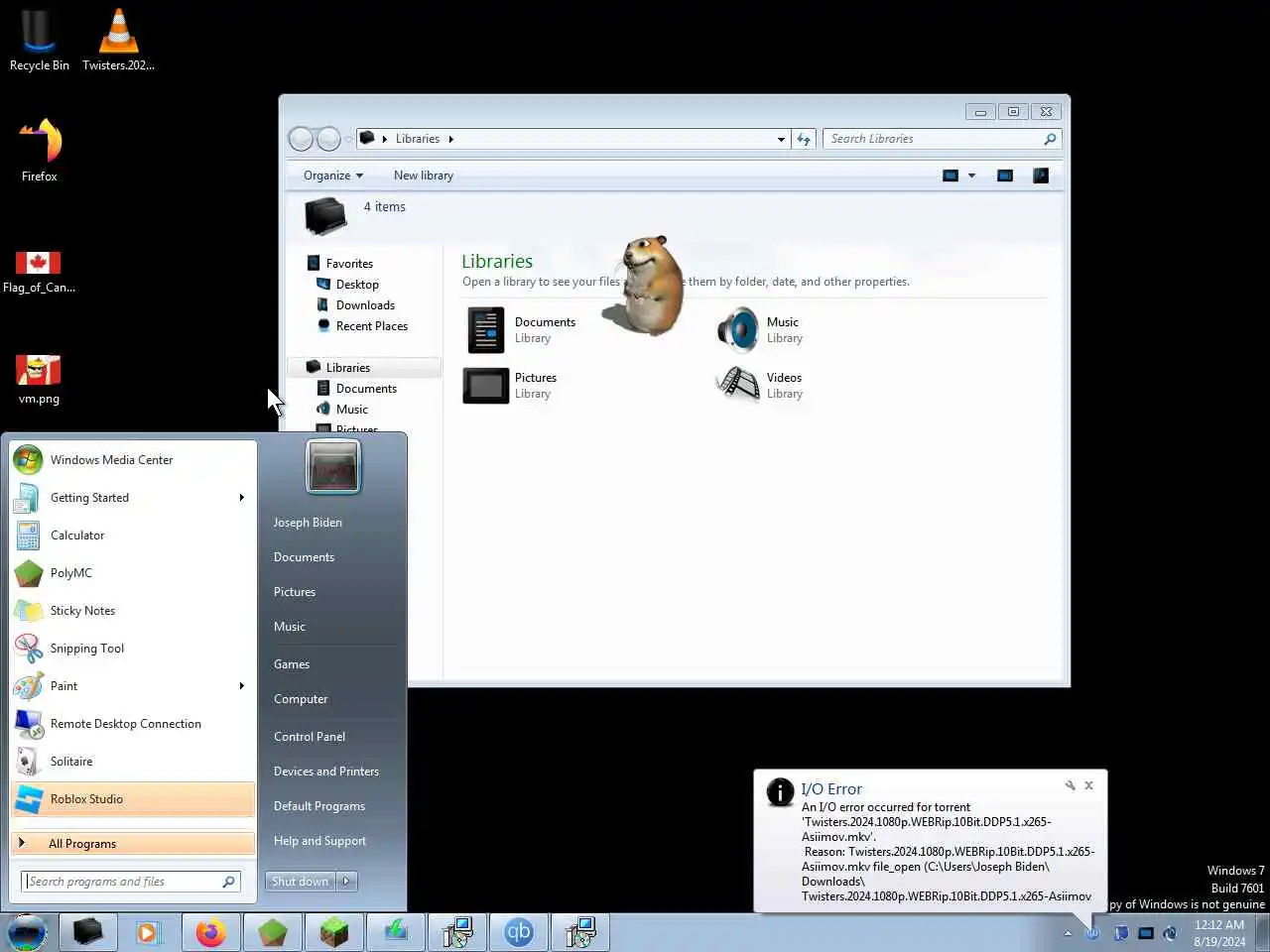
Task: Refresh the Libraries folder view
Action: tap(804, 139)
